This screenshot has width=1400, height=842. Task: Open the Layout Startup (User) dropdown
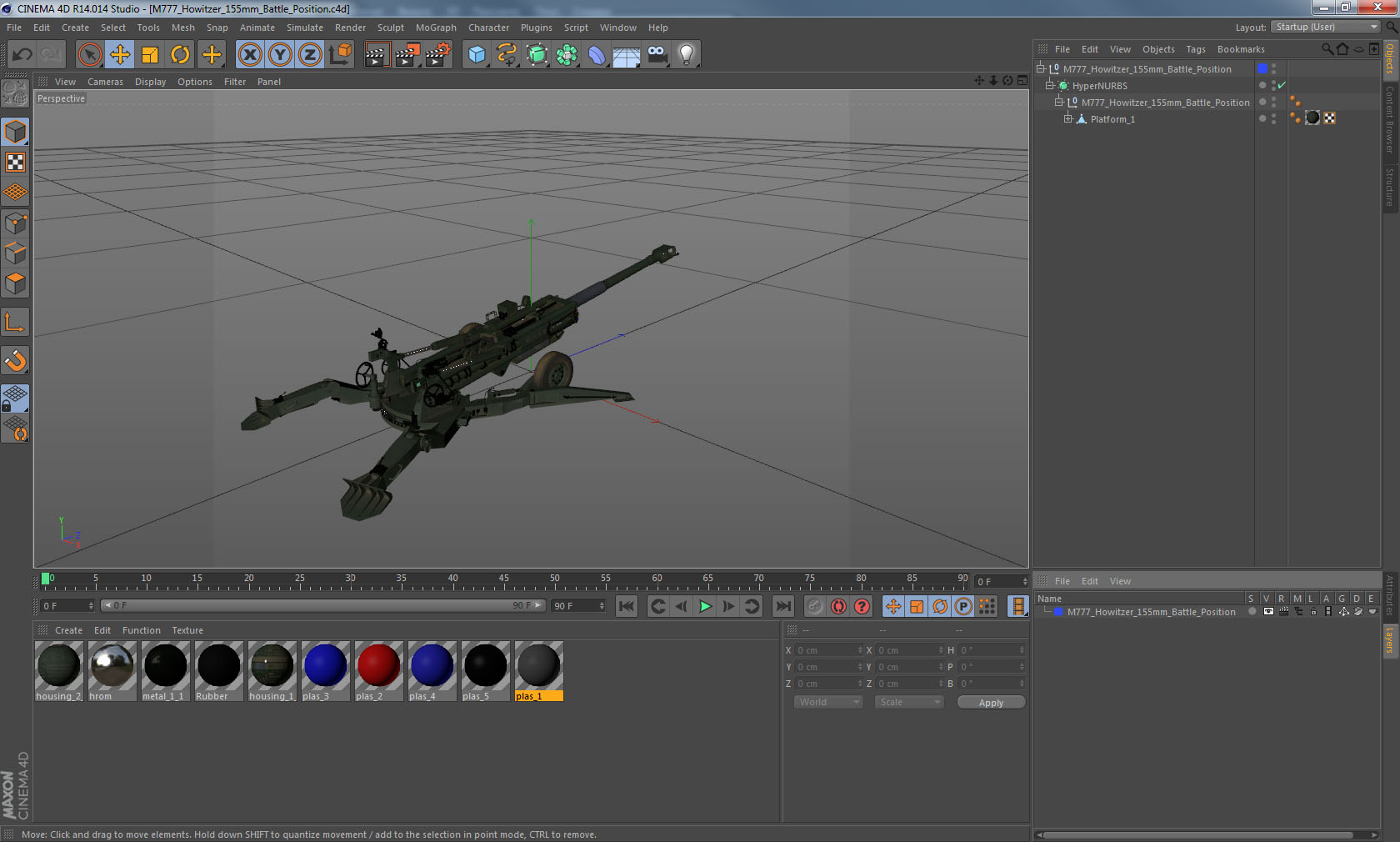1326,27
